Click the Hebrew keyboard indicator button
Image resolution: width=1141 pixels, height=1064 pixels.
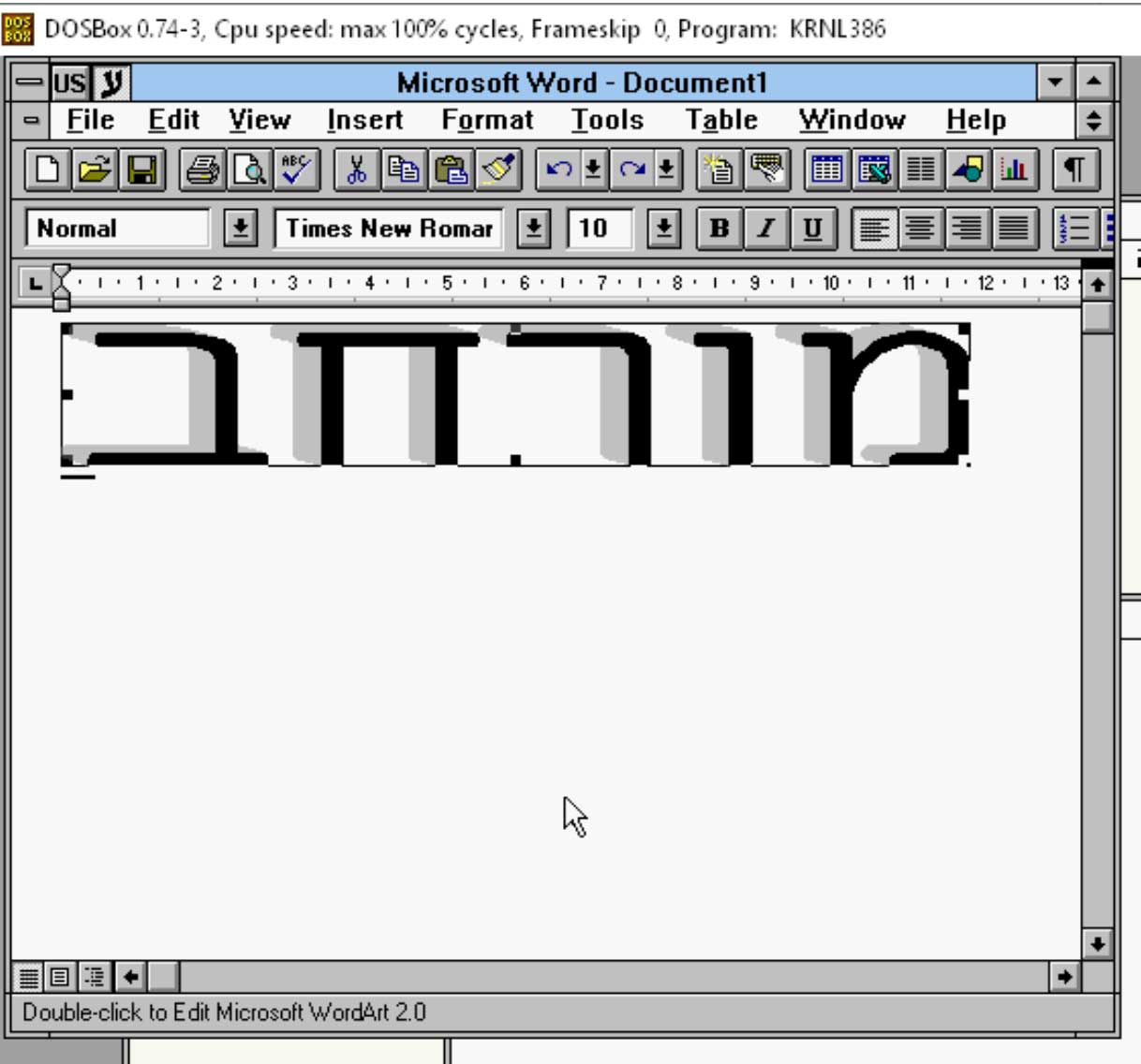click(111, 82)
